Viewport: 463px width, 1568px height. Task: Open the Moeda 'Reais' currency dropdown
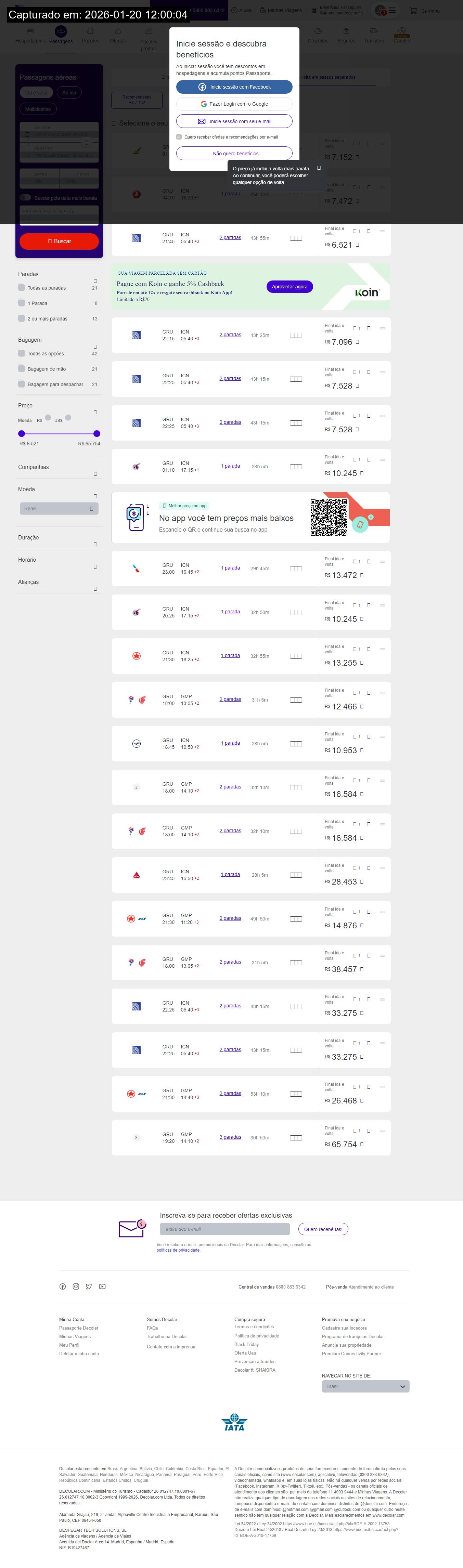point(59,508)
